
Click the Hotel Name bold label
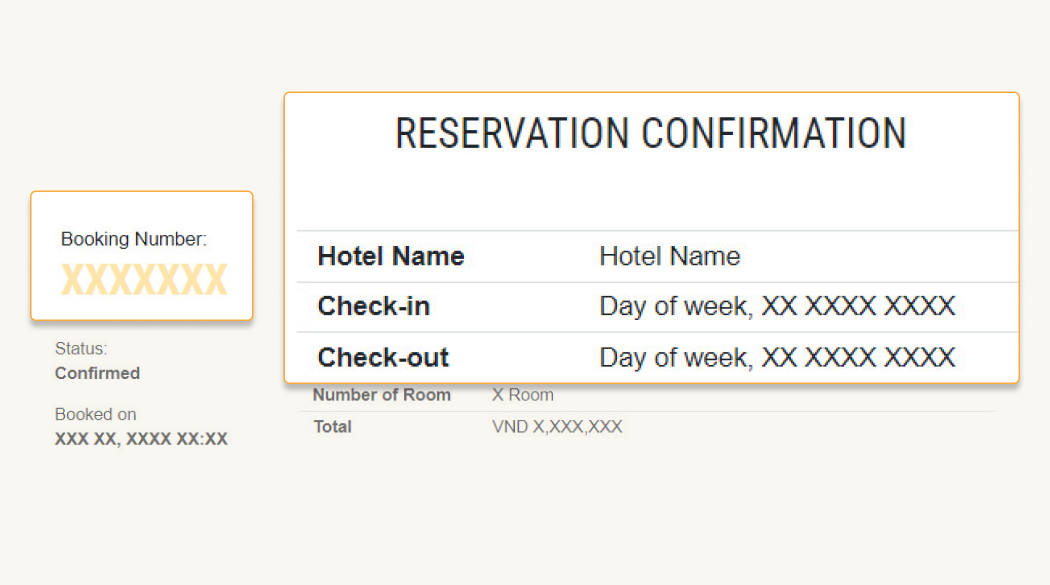pos(391,256)
